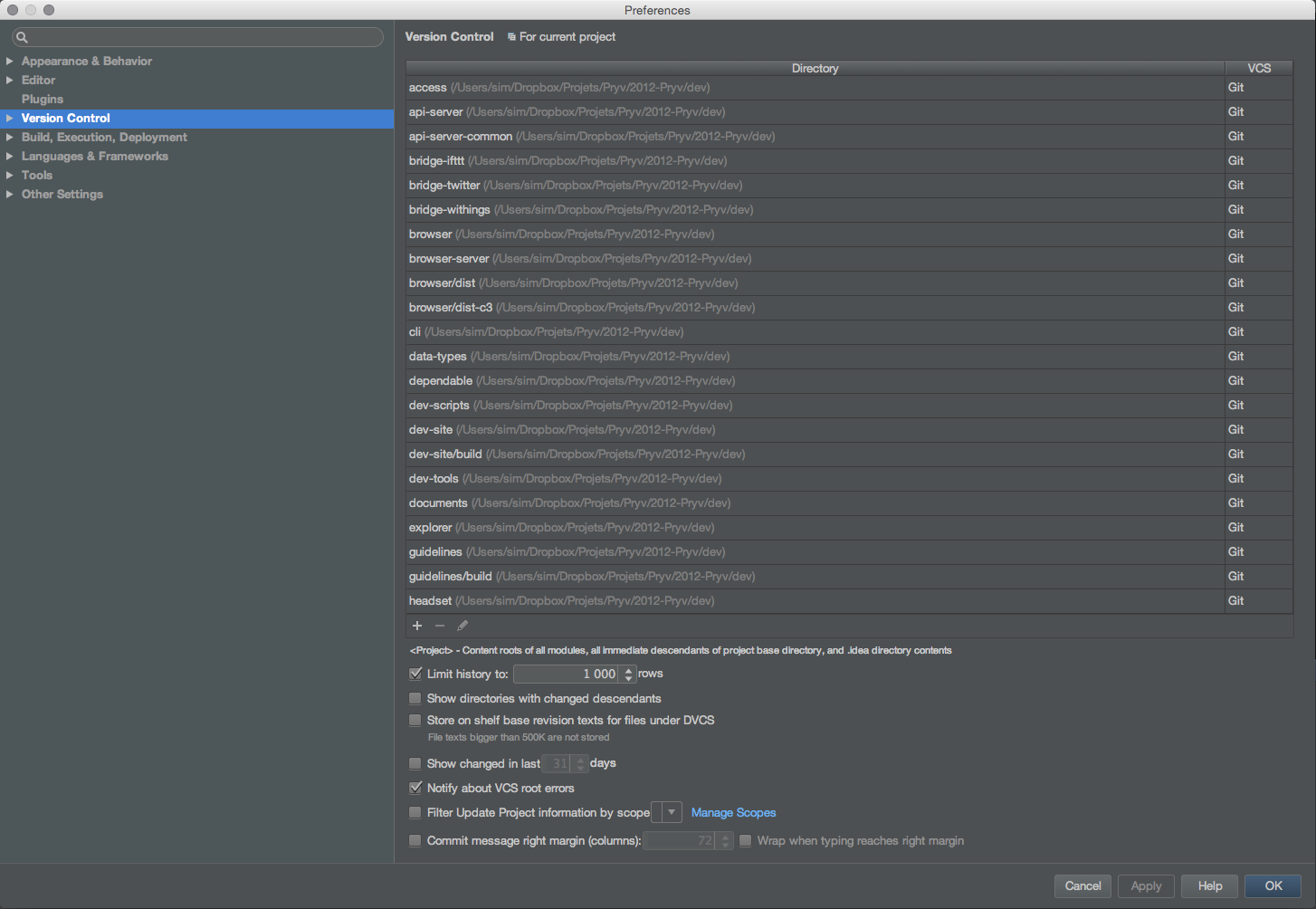Click the magnifying glass in the search field
This screenshot has width=1316, height=909.
[20, 36]
